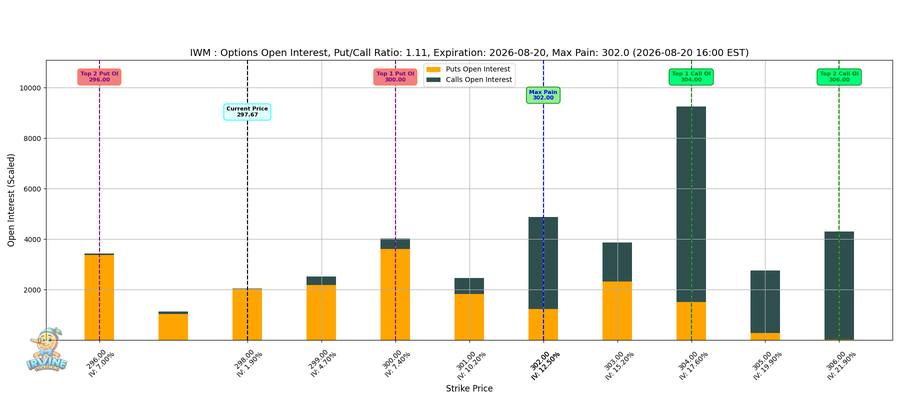Viewport: 900px width, 400px height.
Task: Click the dark calls segment at strike 302.00
Action: tap(543, 263)
